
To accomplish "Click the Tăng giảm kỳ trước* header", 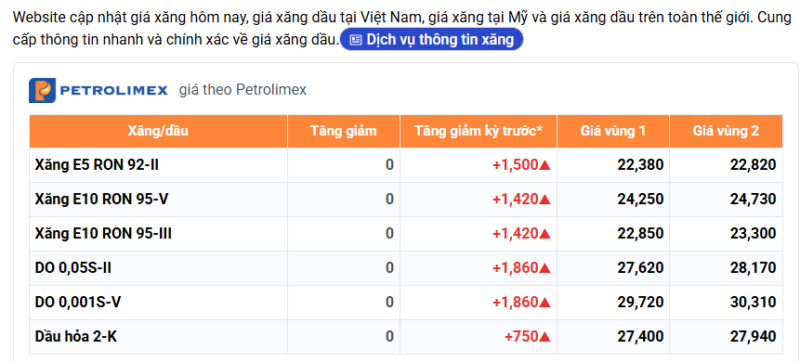I will tap(478, 132).
